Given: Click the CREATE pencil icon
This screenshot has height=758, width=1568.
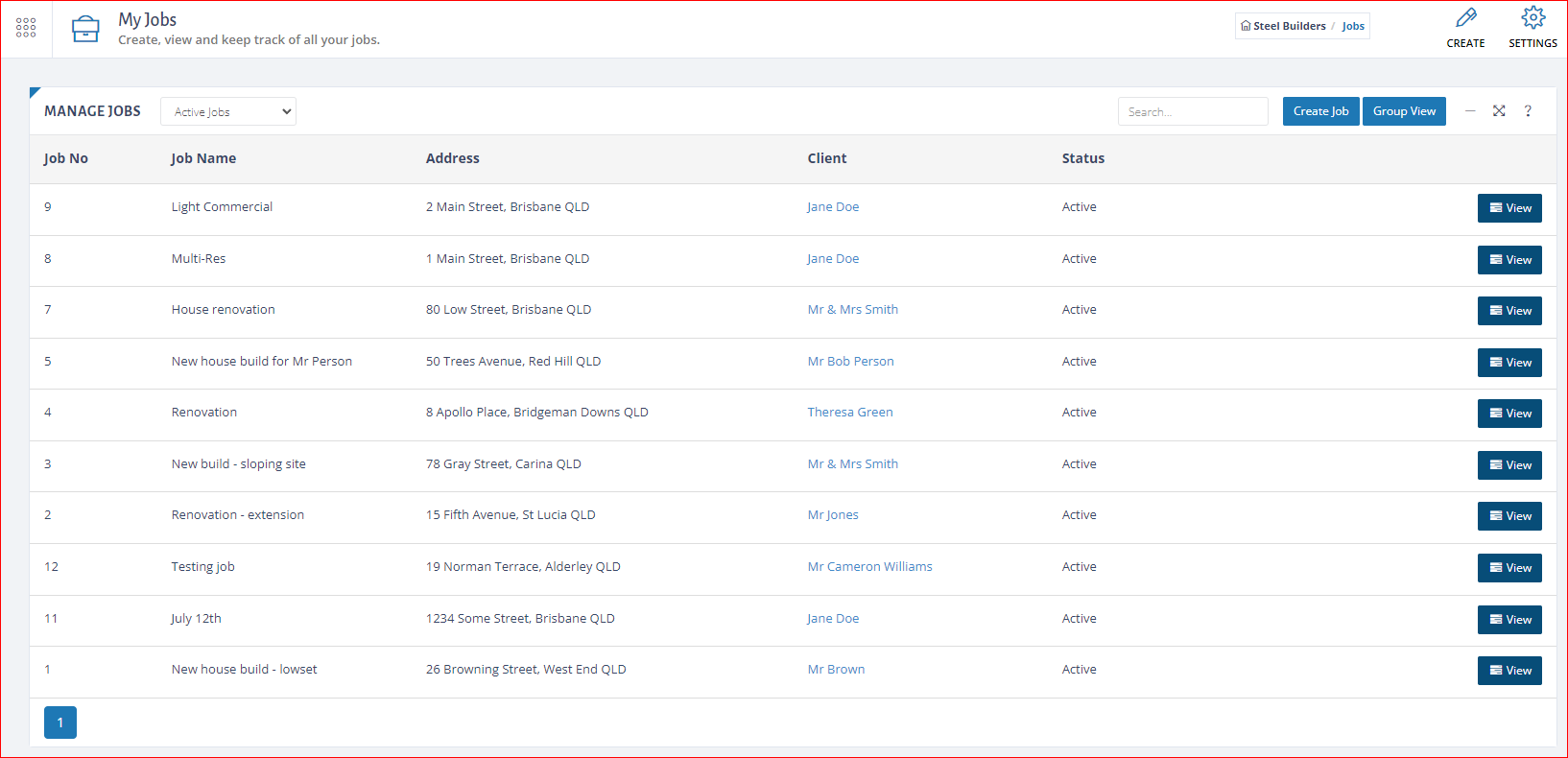Looking at the screenshot, I should click(1465, 18).
